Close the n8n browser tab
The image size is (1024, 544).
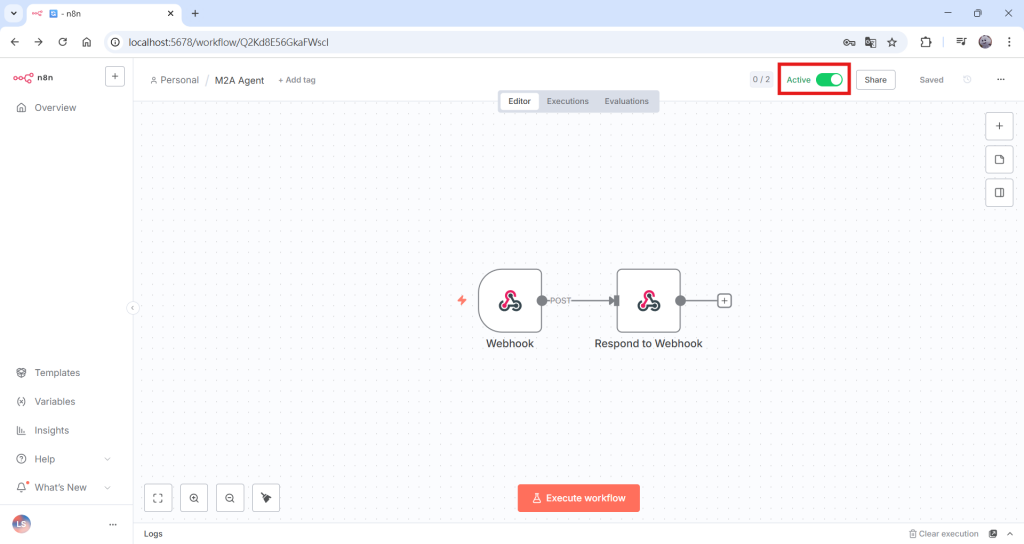[170, 13]
